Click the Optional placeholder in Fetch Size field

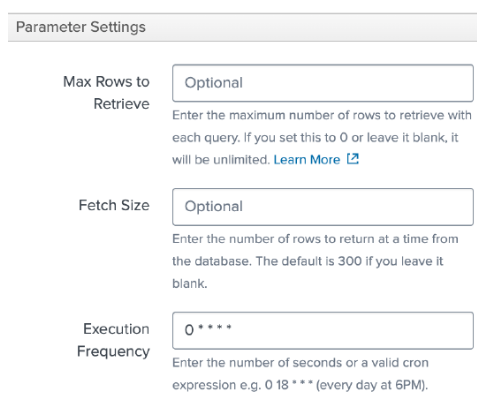click(214, 207)
